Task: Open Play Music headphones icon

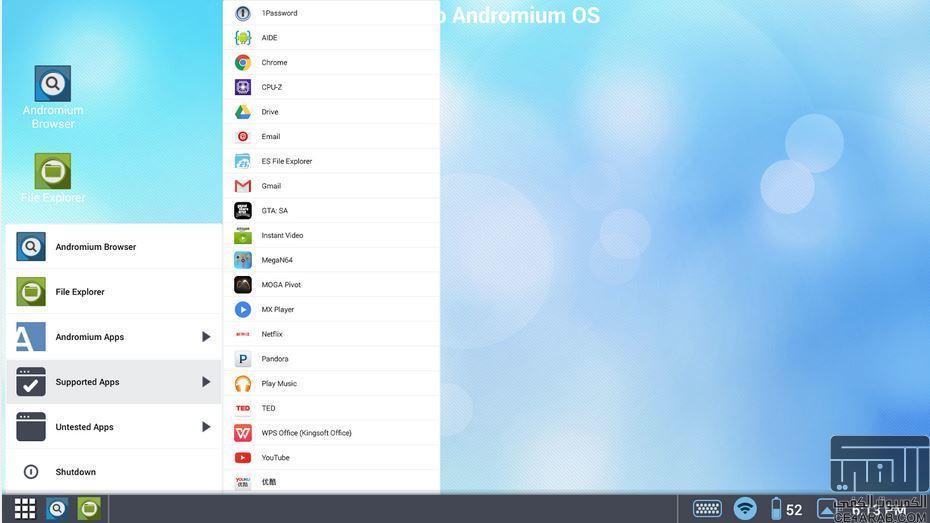Action: click(243, 384)
